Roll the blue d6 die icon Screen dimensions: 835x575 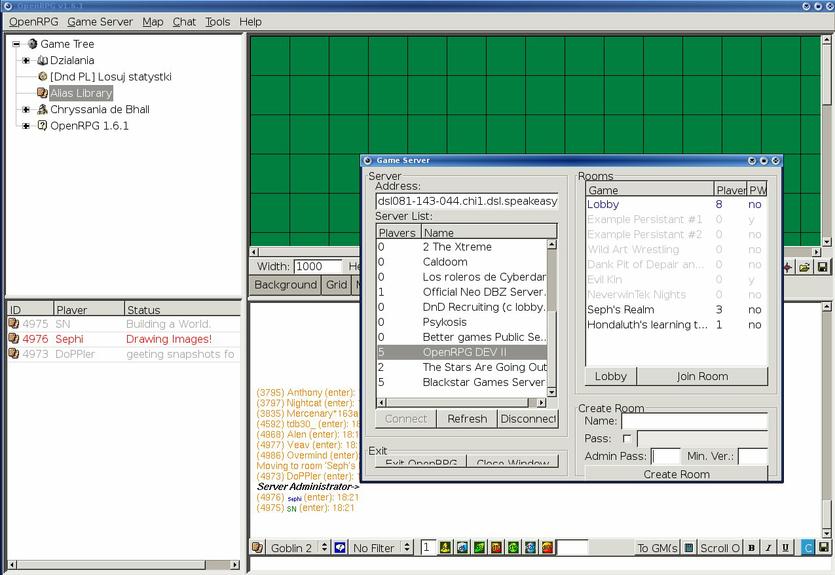(462, 547)
